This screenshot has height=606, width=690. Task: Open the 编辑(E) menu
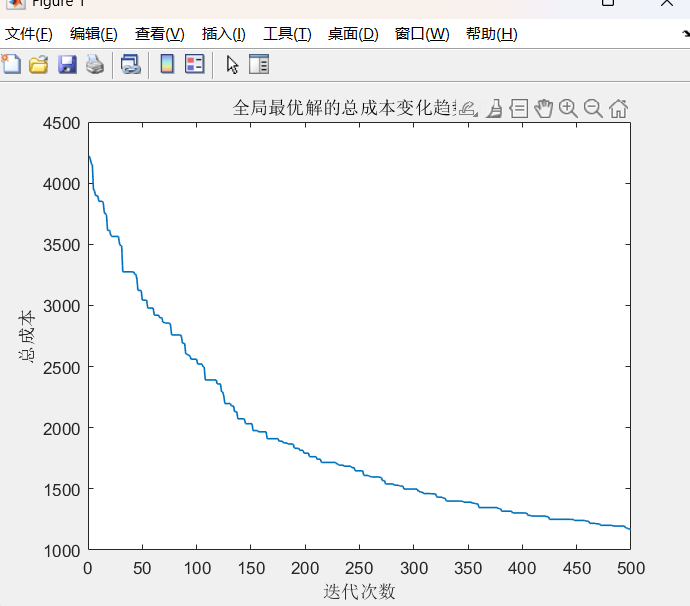coord(93,34)
